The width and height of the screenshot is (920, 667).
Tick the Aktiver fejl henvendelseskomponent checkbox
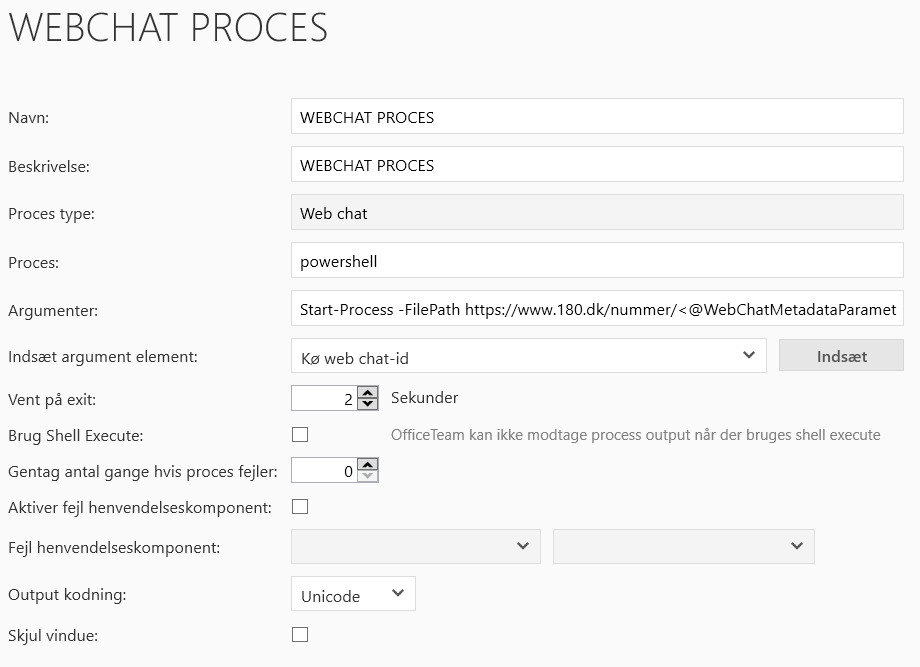(x=300, y=507)
